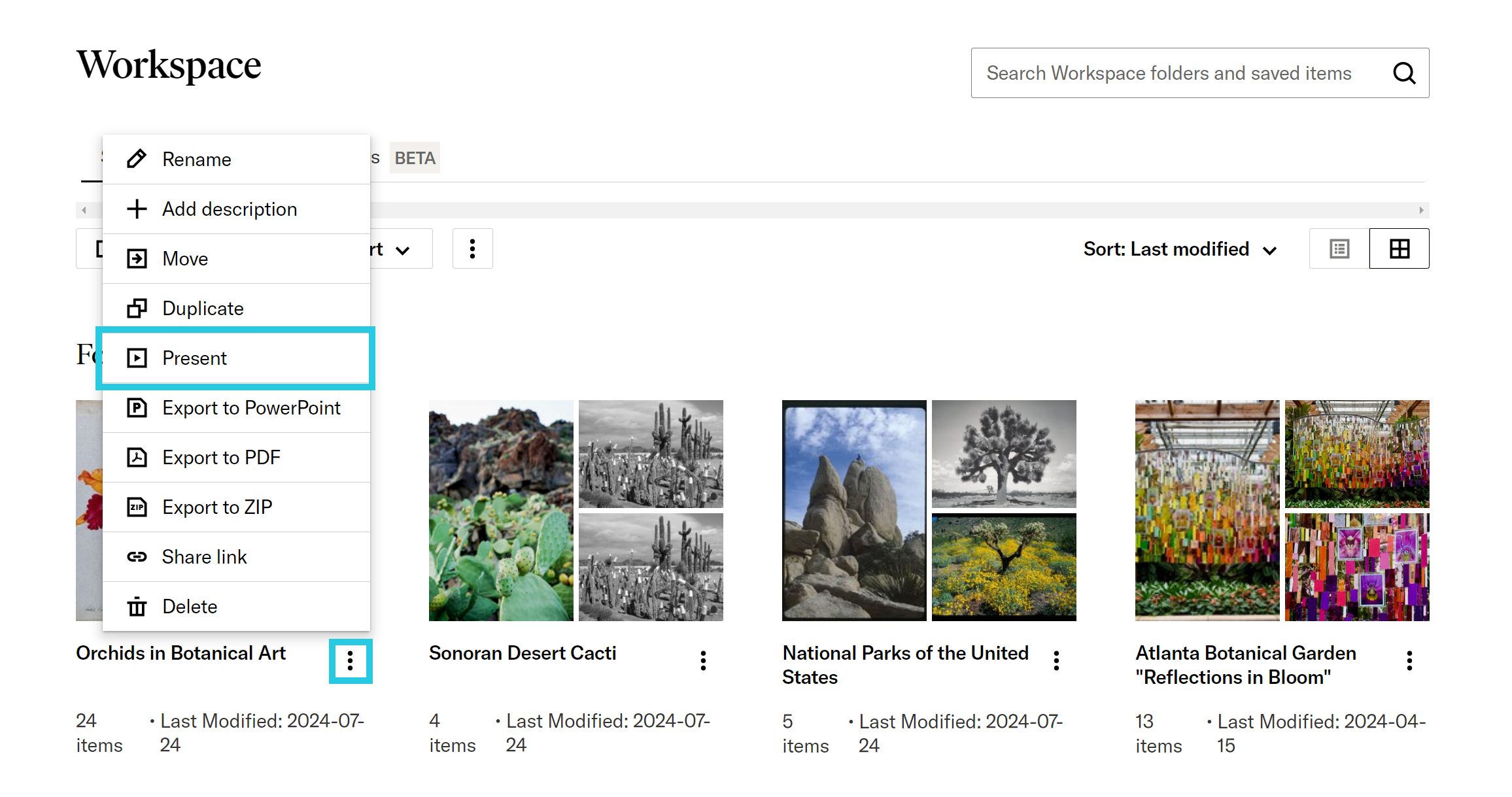Viewport: 1512px width, 797px height.
Task: Select Move in the context menu
Action: click(236, 258)
